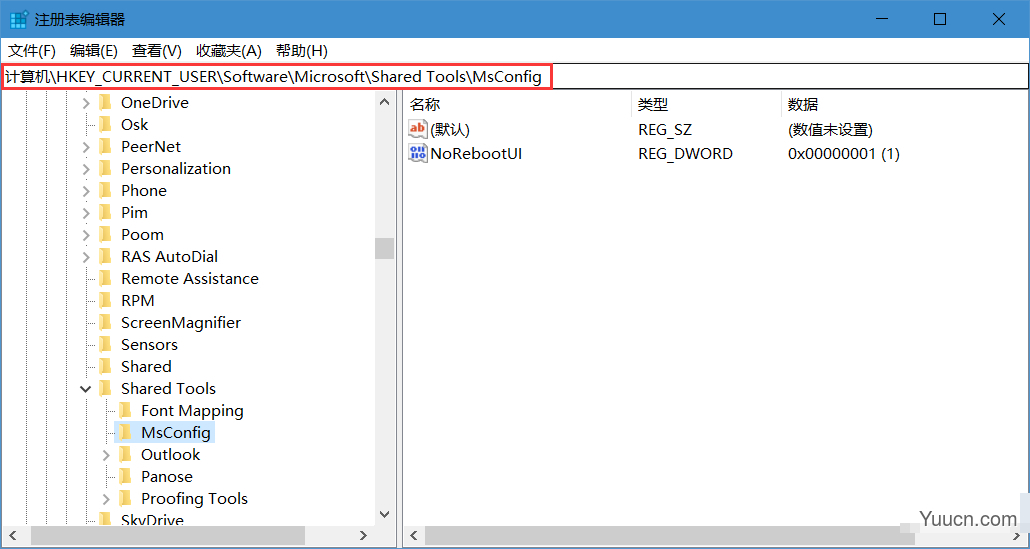The height and width of the screenshot is (549, 1030).
Task: Expand the Poom key
Action: (86, 235)
